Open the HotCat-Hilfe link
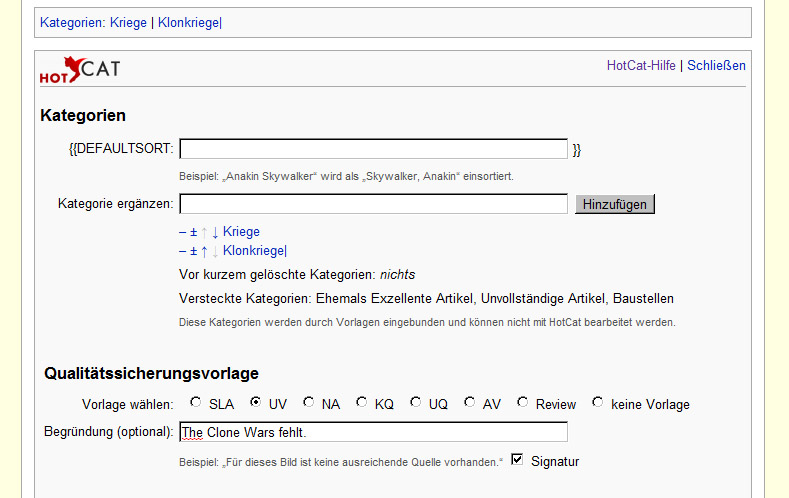The image size is (789, 498). pyautogui.click(x=641, y=66)
